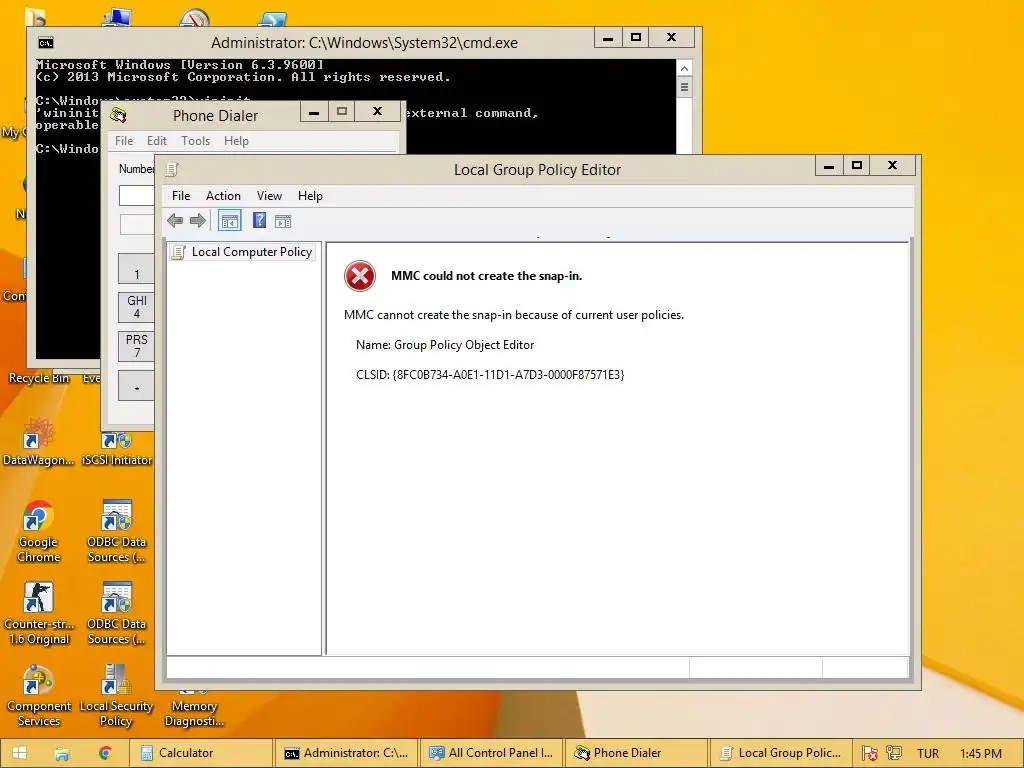Open Memory Diagnostic desktop shortcut label
Viewport: 1024px width, 768px height.
click(194, 713)
